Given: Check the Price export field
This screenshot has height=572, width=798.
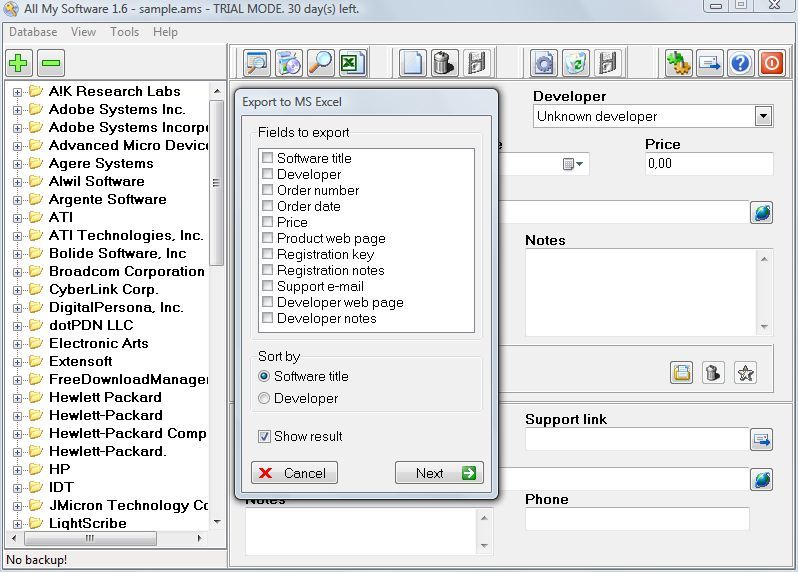Looking at the screenshot, I should (x=267, y=222).
